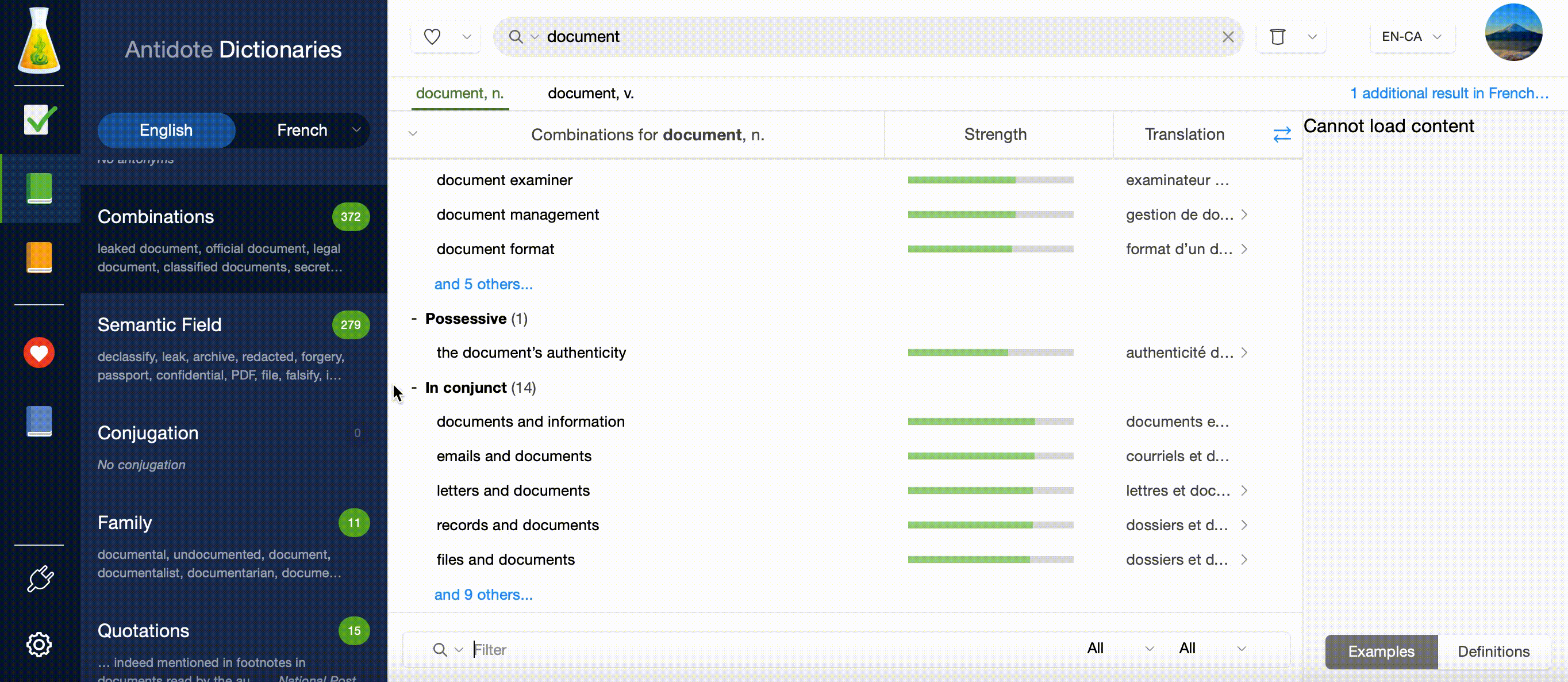Collapse the In conjunct group

tap(414, 388)
